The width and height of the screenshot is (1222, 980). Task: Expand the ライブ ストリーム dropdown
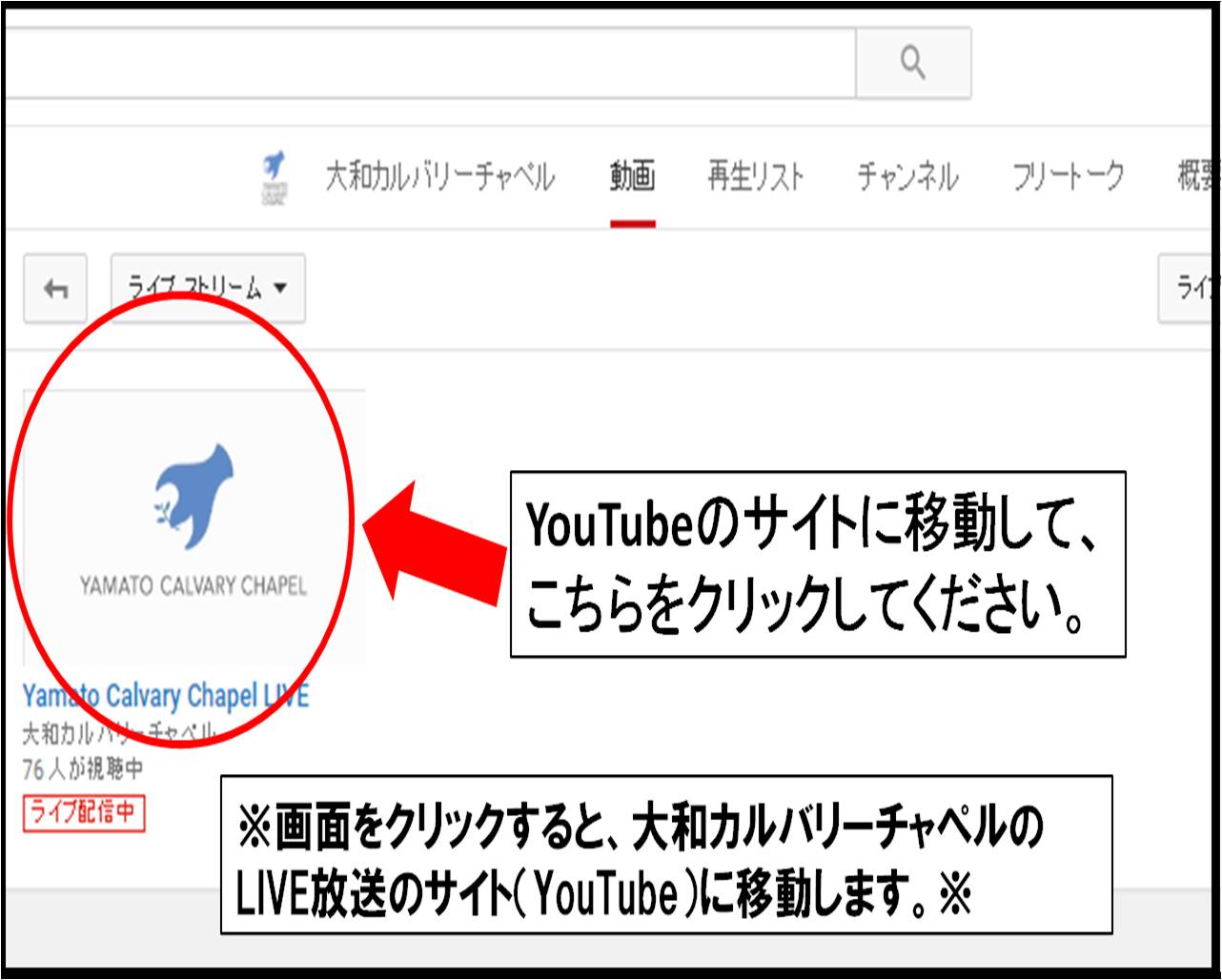(208, 288)
